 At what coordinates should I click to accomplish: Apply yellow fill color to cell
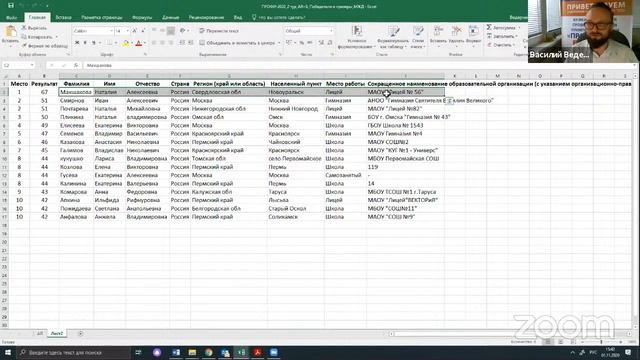[126, 43]
